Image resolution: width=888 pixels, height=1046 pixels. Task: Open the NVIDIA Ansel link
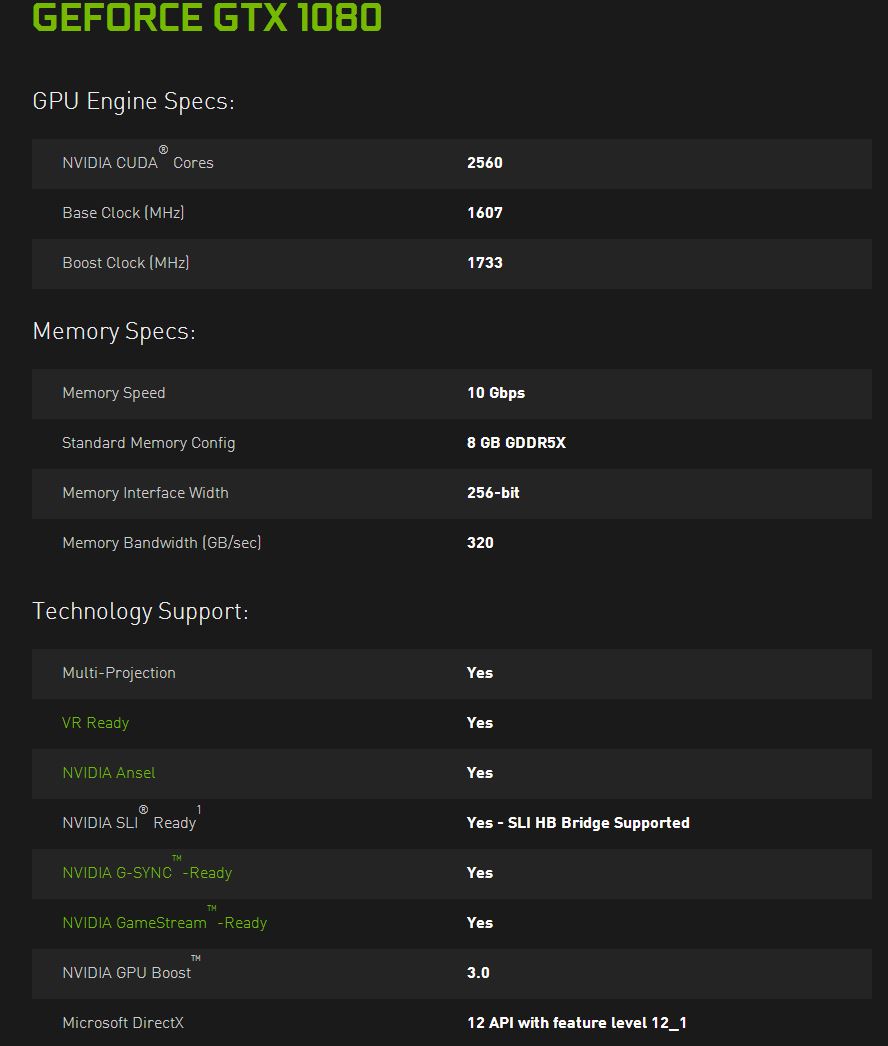click(x=109, y=772)
